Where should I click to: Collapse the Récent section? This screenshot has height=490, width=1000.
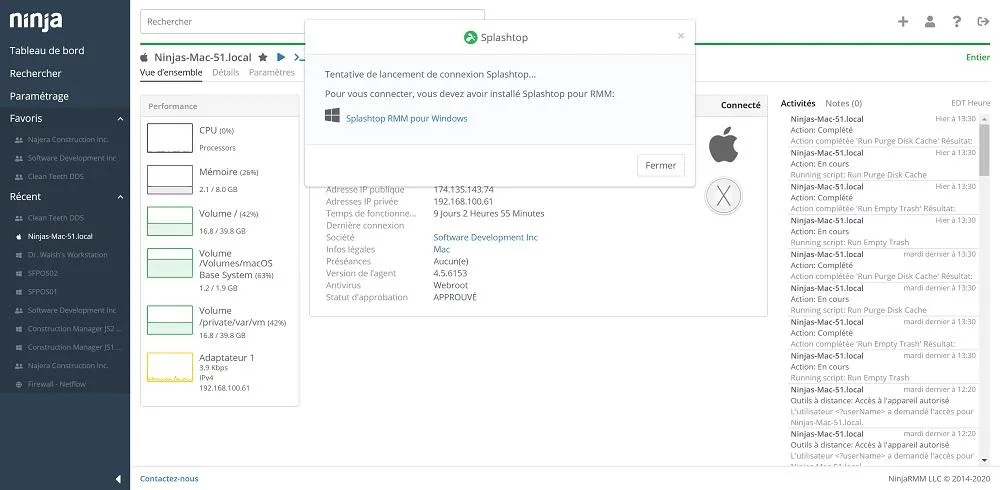pyautogui.click(x=121, y=197)
